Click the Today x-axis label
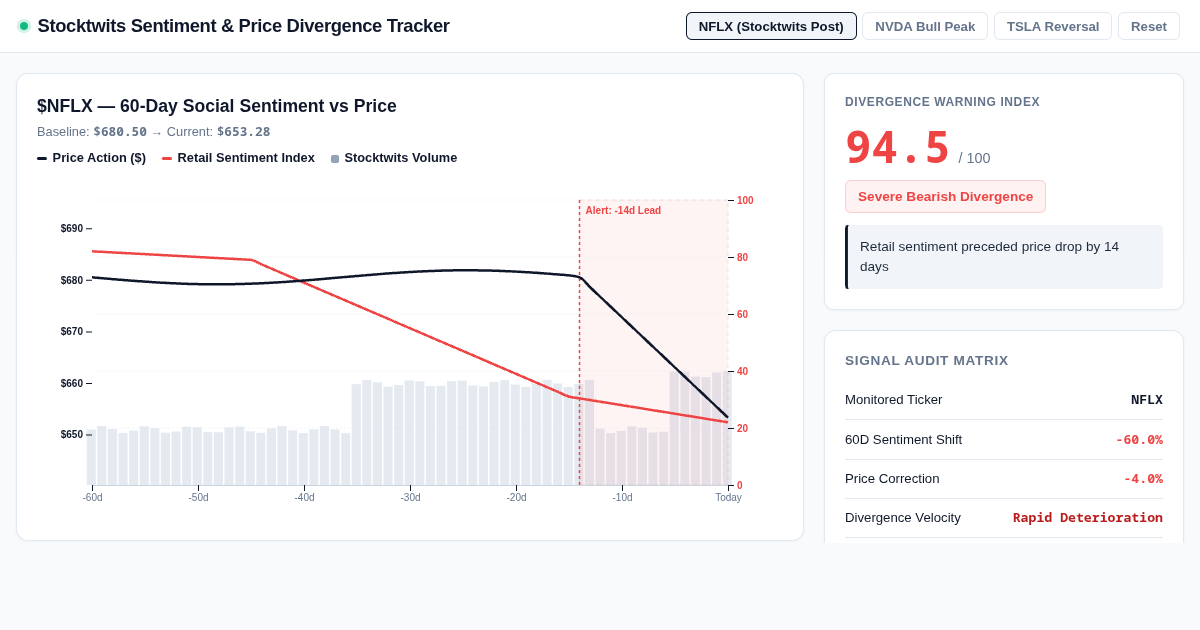 tap(728, 497)
